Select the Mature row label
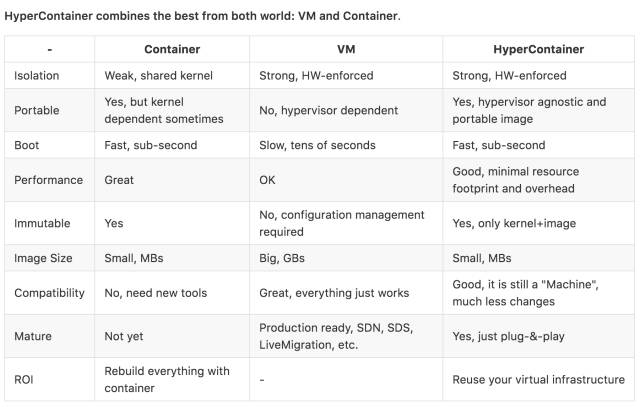640x407 pixels. tap(33, 336)
